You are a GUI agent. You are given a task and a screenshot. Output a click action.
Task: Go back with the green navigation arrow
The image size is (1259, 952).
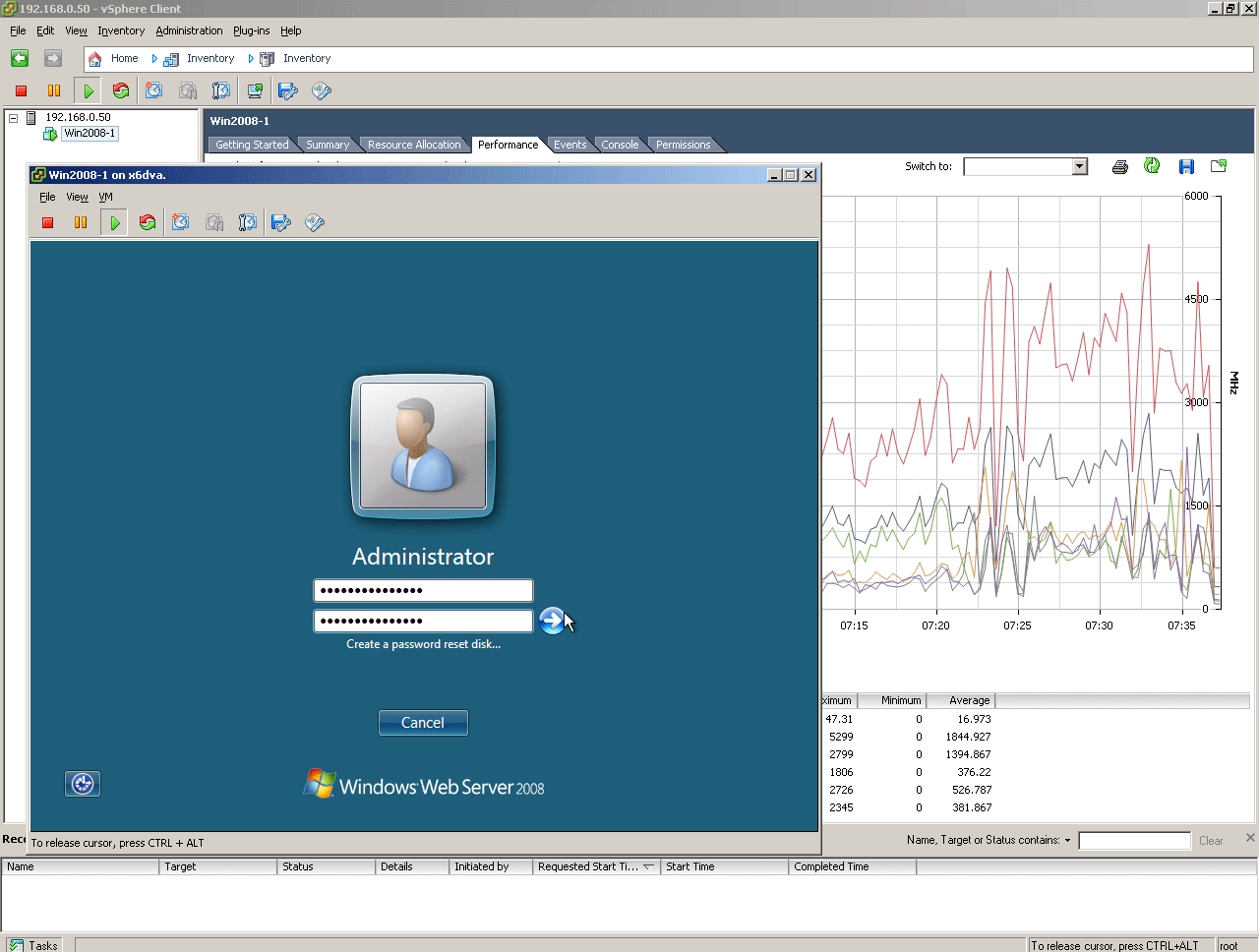(20, 58)
